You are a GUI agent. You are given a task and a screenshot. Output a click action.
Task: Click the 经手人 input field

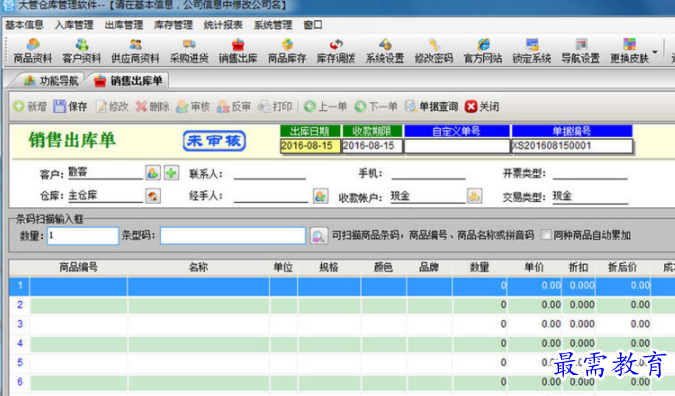coord(271,196)
